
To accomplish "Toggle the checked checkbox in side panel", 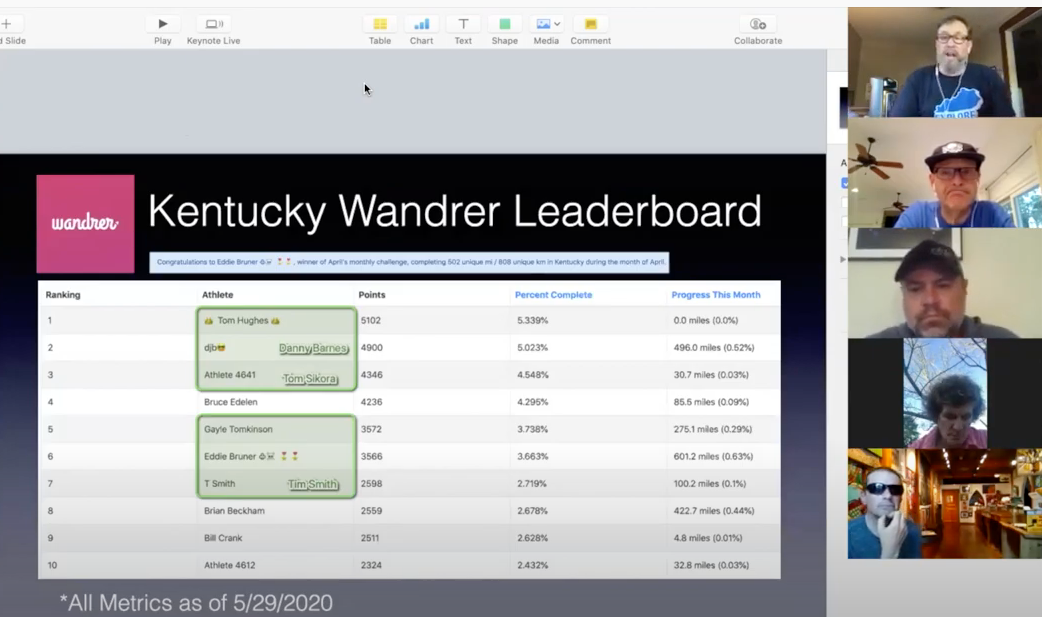I will [845, 183].
